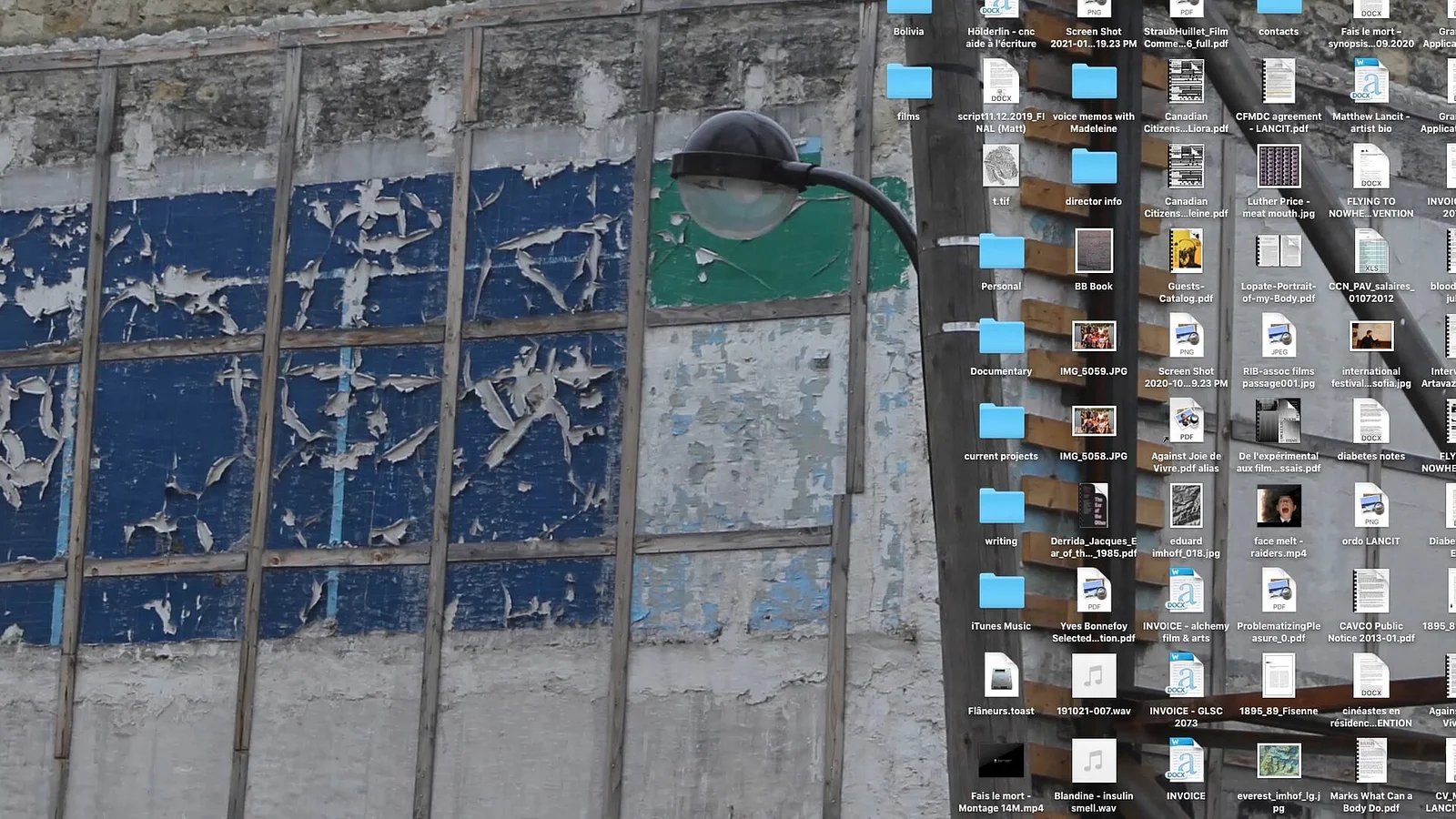1456x819 pixels.
Task: Click the CCN_PAV_salaires spreadsheet file
Action: click(x=1370, y=252)
